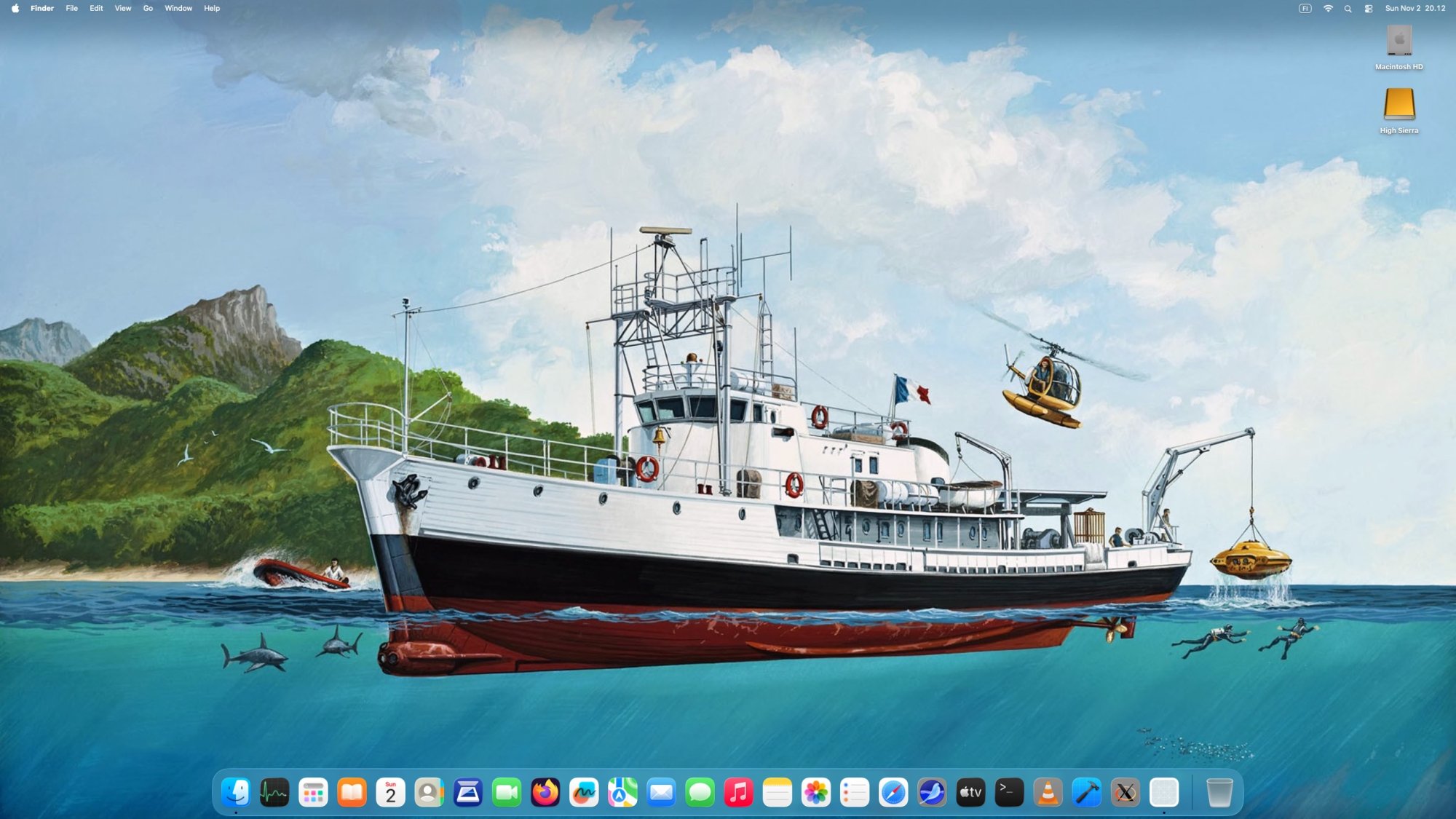1456x819 pixels.
Task: Open VLC media player
Action: click(1048, 792)
